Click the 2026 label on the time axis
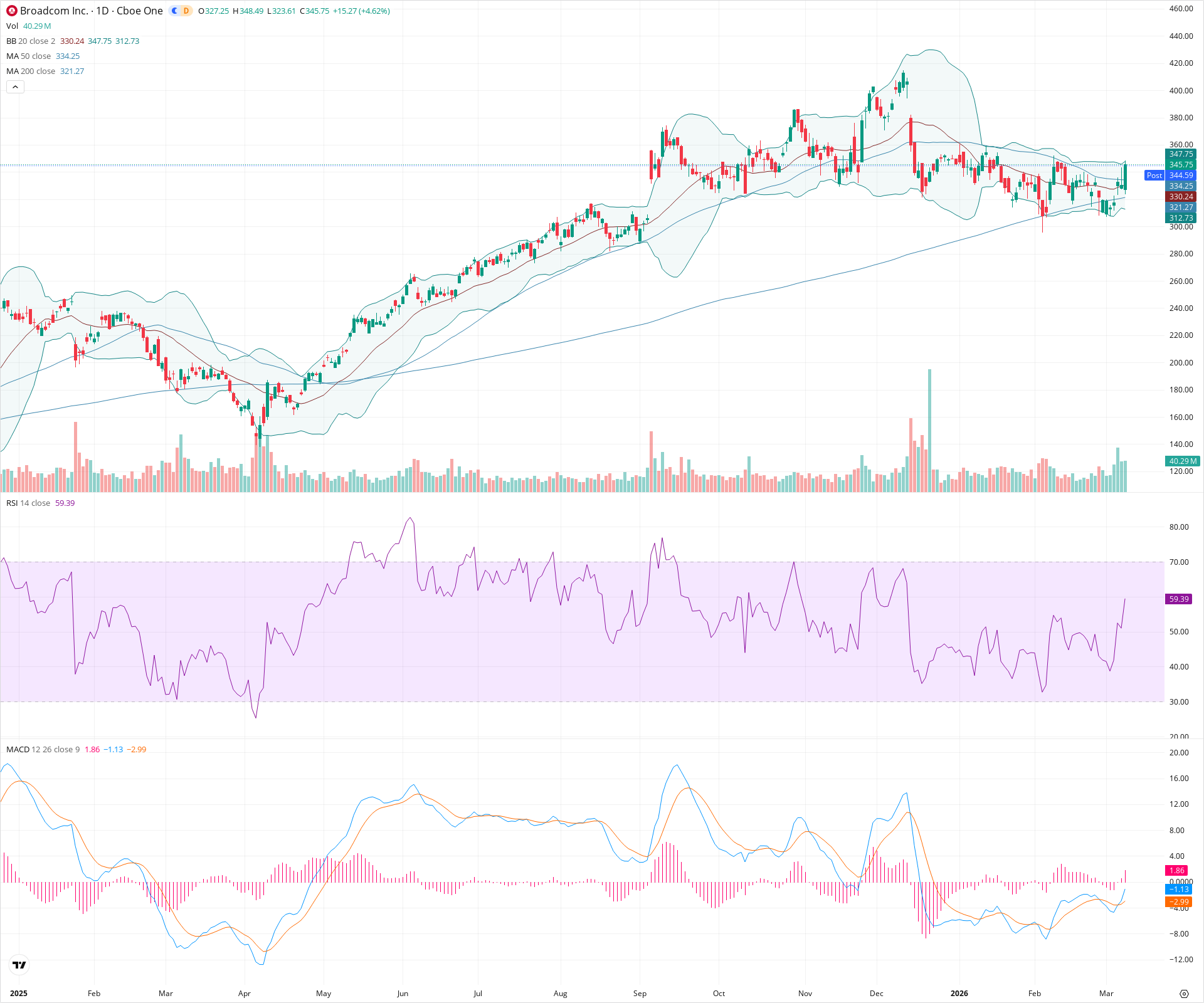1204x1003 pixels. [x=961, y=994]
